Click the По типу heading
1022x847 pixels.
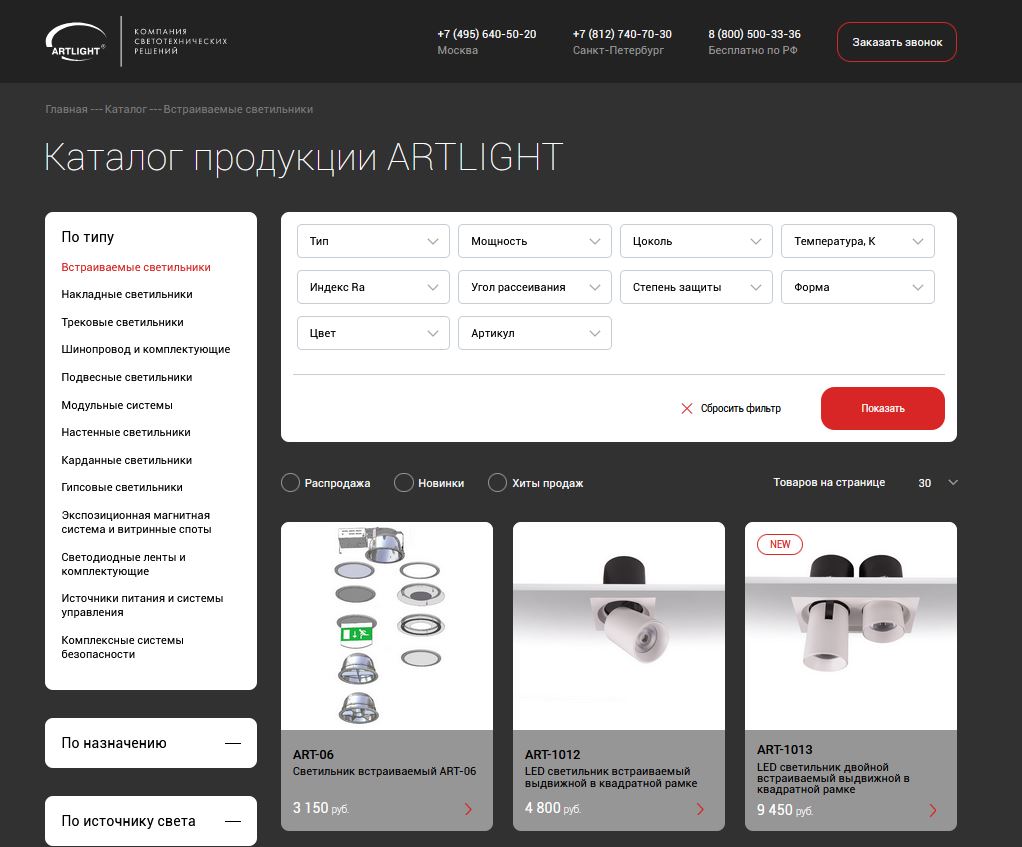(87, 237)
